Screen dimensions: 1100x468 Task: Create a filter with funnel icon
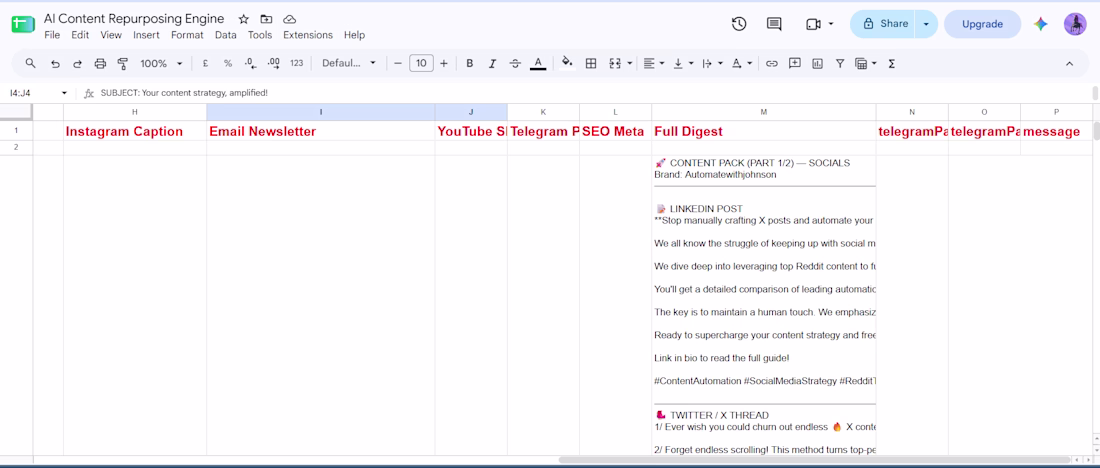pyautogui.click(x=840, y=63)
